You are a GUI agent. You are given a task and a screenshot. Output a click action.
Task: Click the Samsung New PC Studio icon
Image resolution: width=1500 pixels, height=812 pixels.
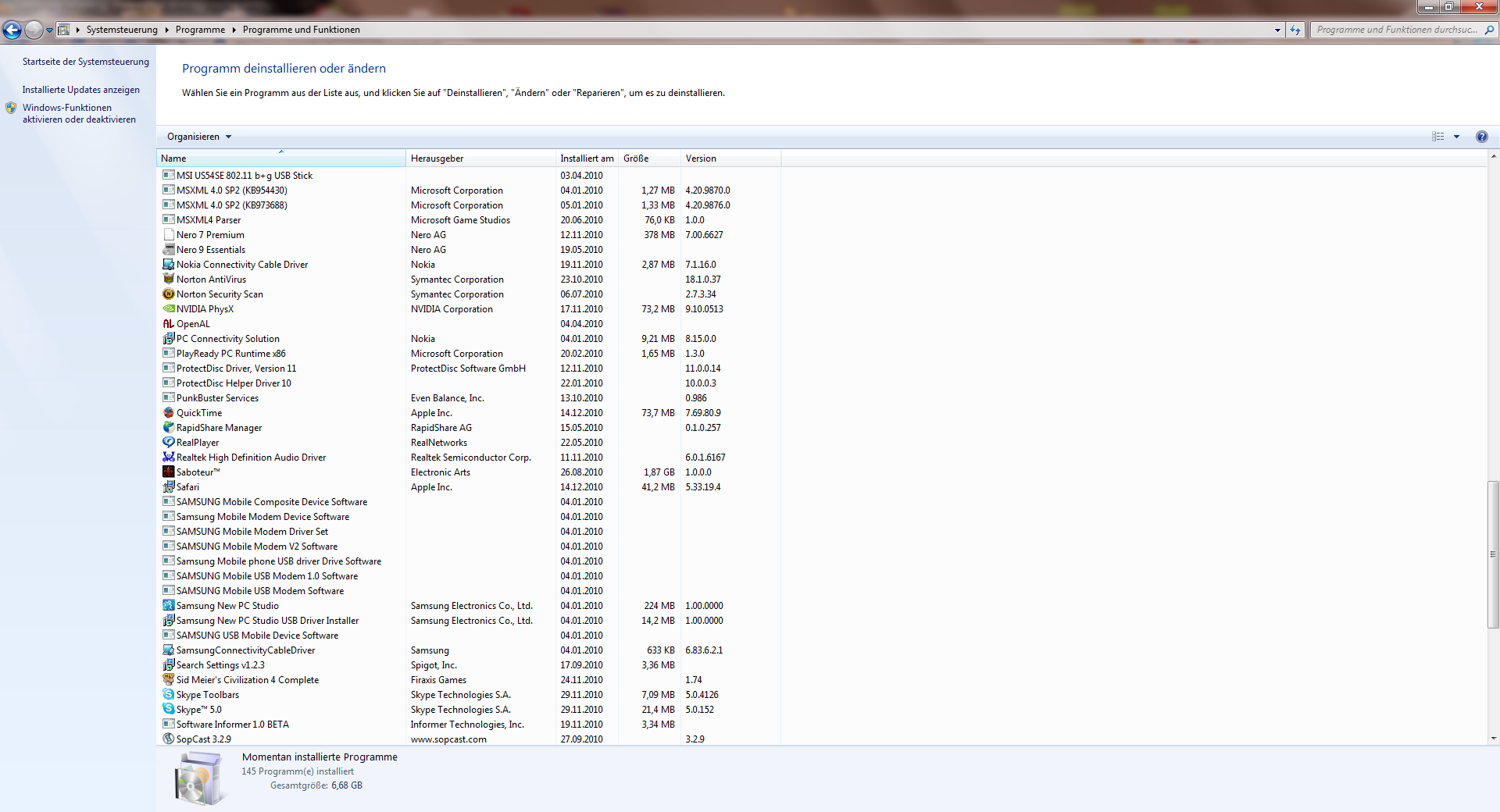pos(168,606)
